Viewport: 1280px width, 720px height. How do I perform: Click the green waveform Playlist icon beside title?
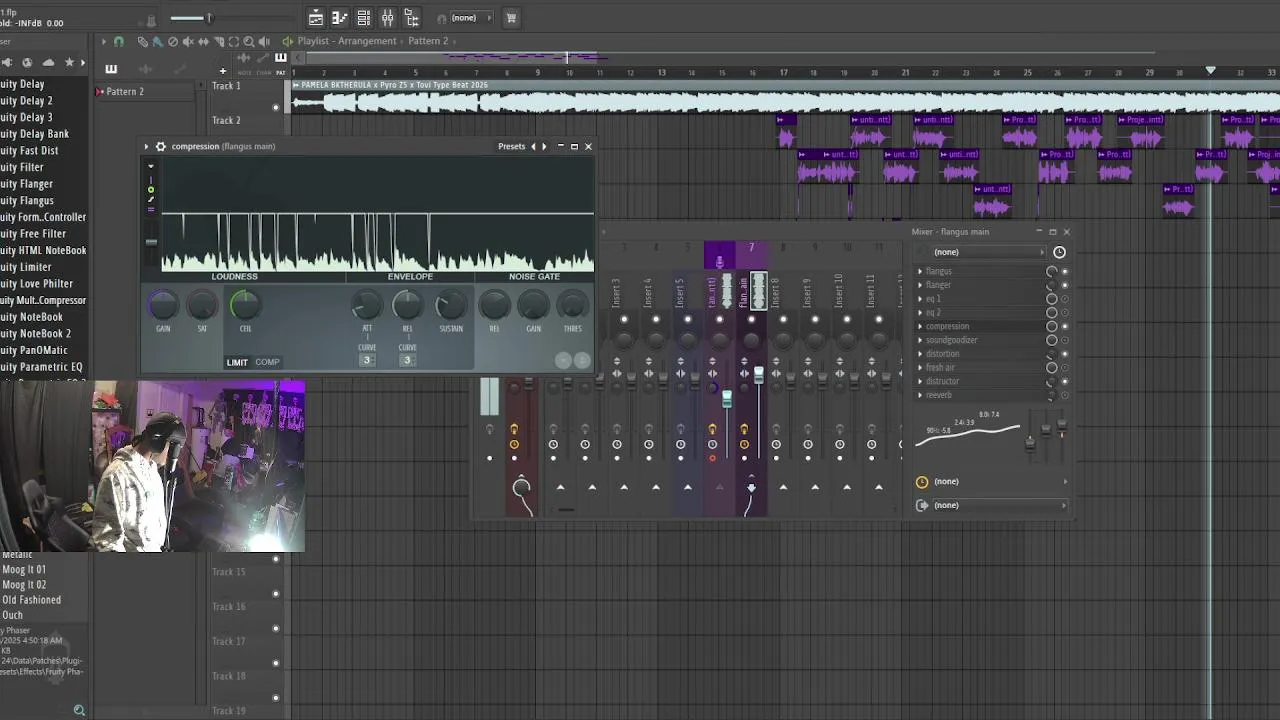[288, 41]
